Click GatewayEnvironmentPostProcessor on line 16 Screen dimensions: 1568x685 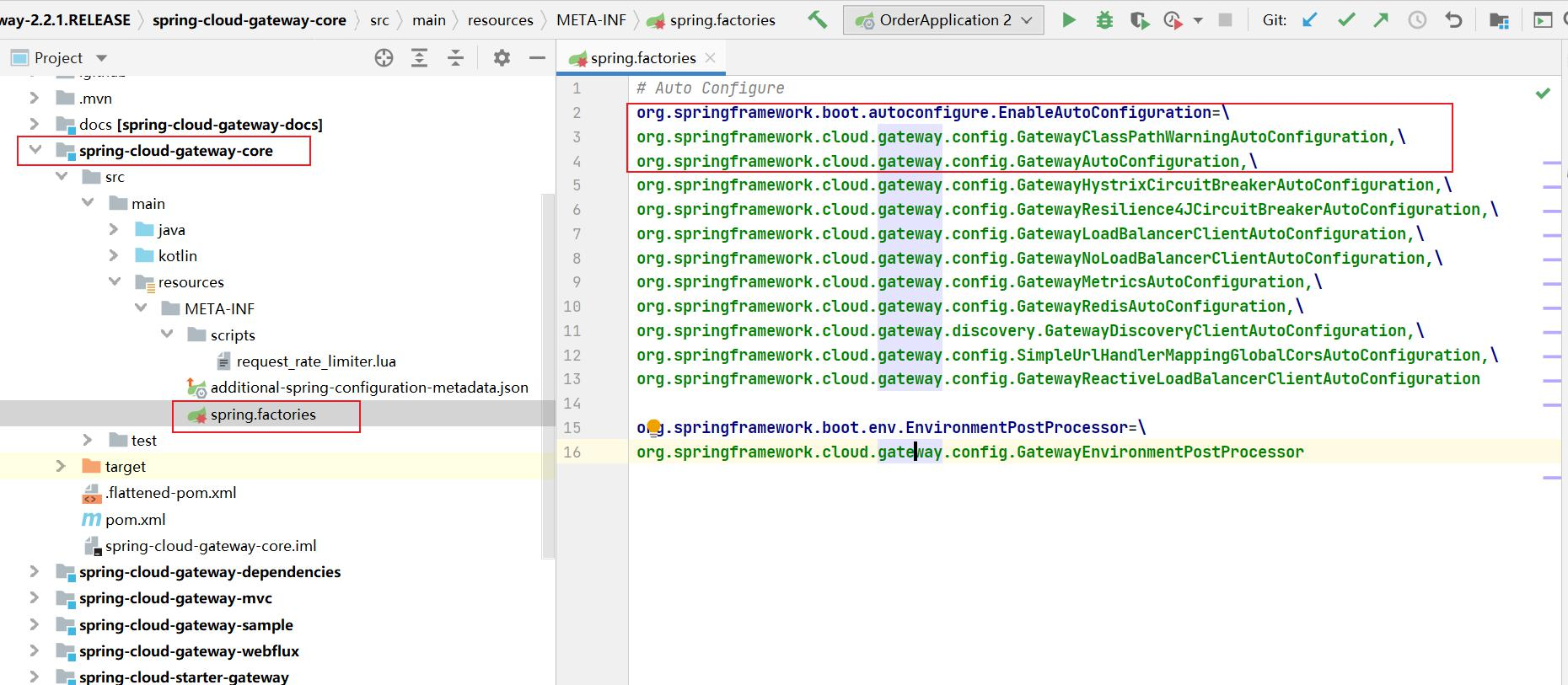tap(1160, 452)
